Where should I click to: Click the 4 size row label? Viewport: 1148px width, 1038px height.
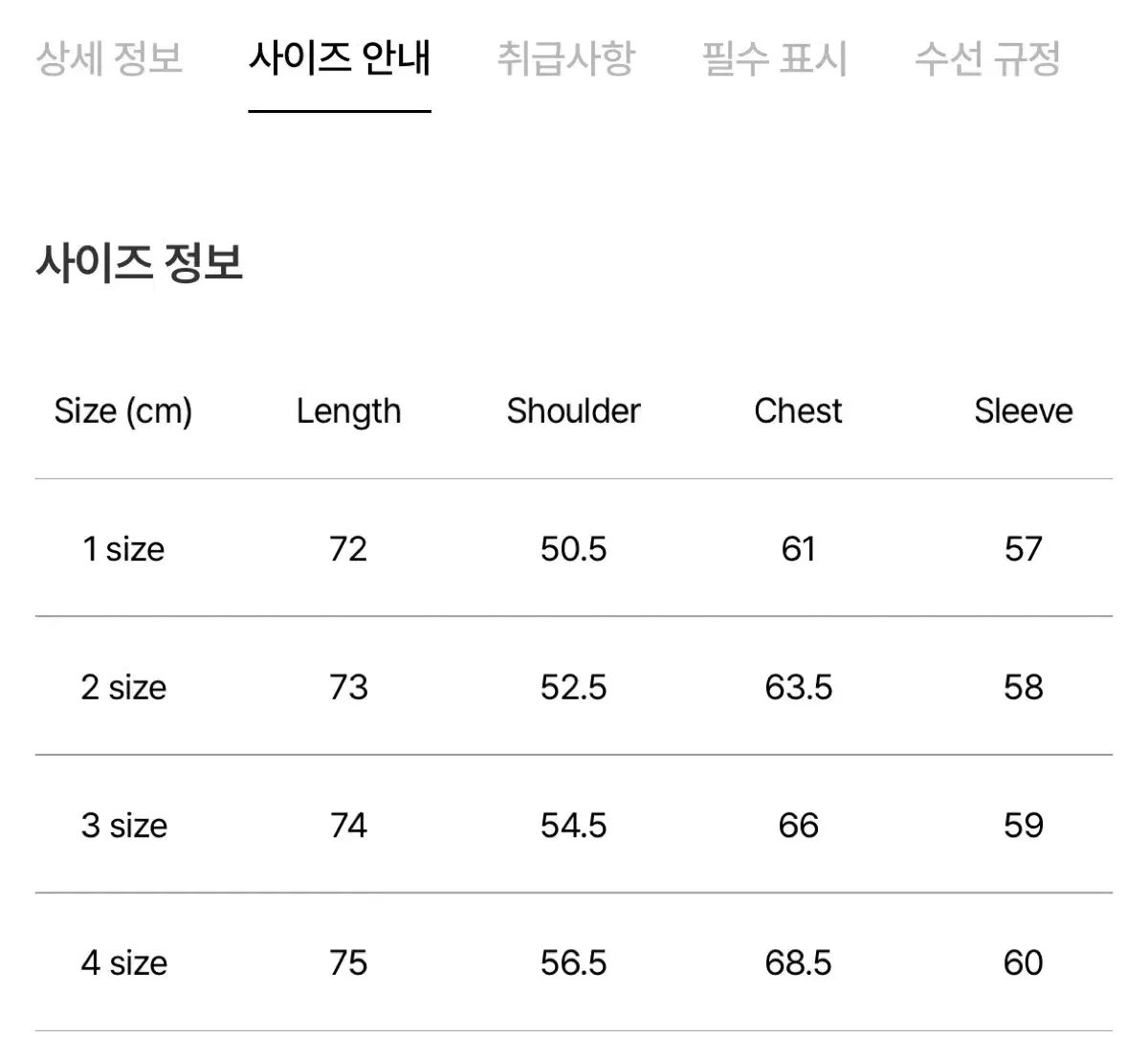(123, 962)
